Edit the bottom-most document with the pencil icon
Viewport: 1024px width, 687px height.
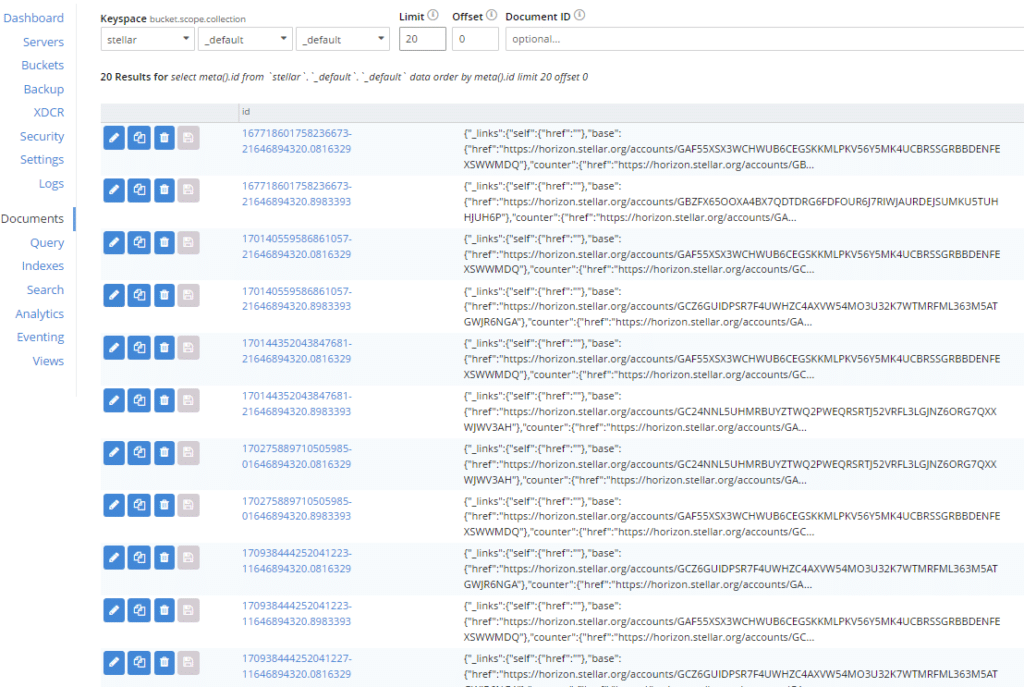click(113, 662)
